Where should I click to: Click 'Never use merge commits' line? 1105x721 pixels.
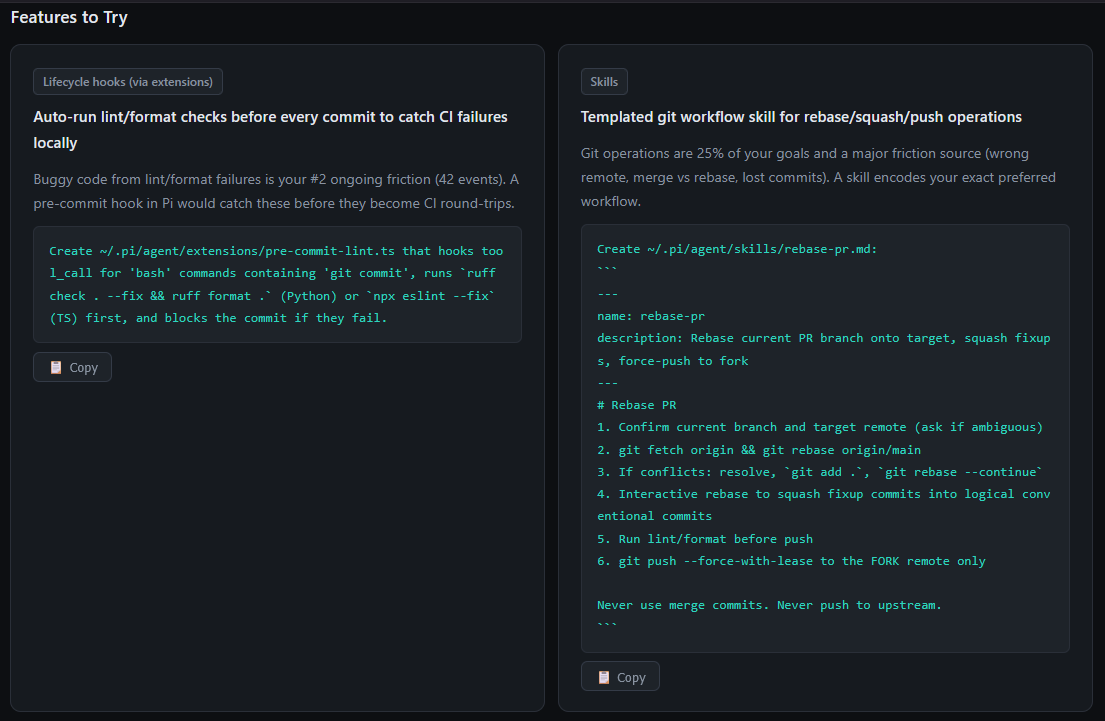[770, 605]
